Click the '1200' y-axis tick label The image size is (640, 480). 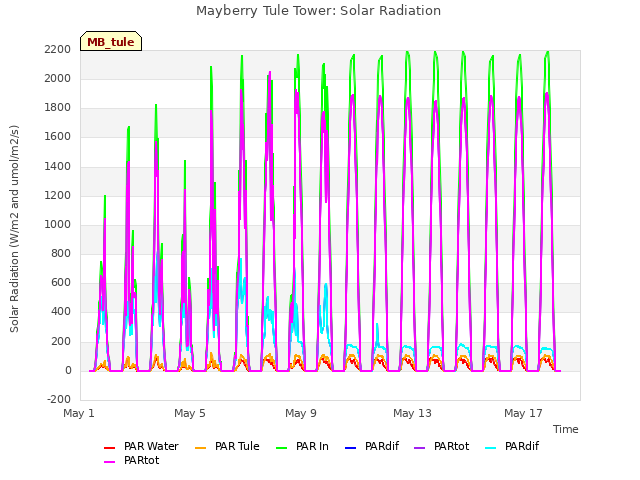[x=58, y=196]
